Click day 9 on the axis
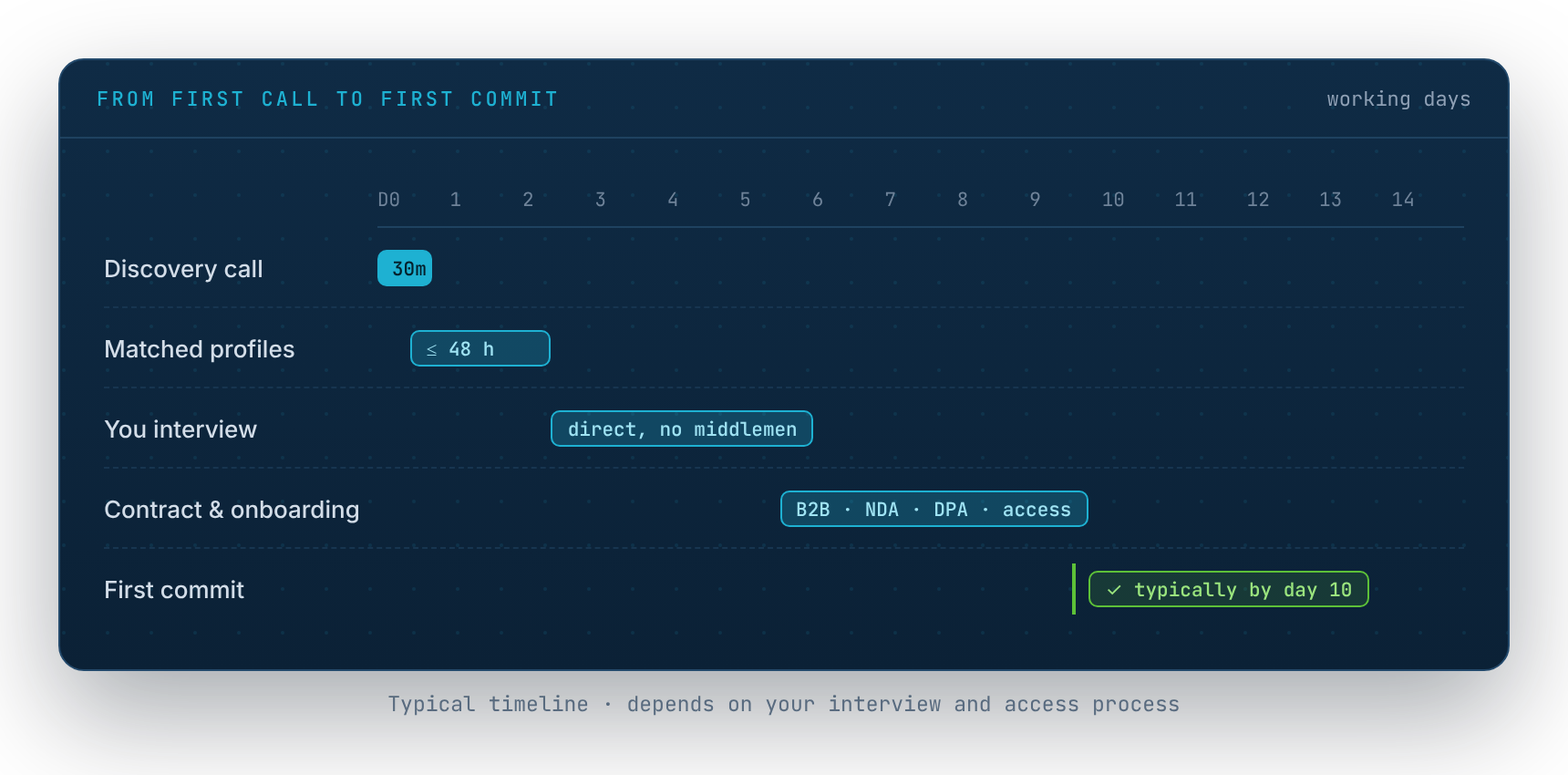1568x775 pixels. (1036, 200)
